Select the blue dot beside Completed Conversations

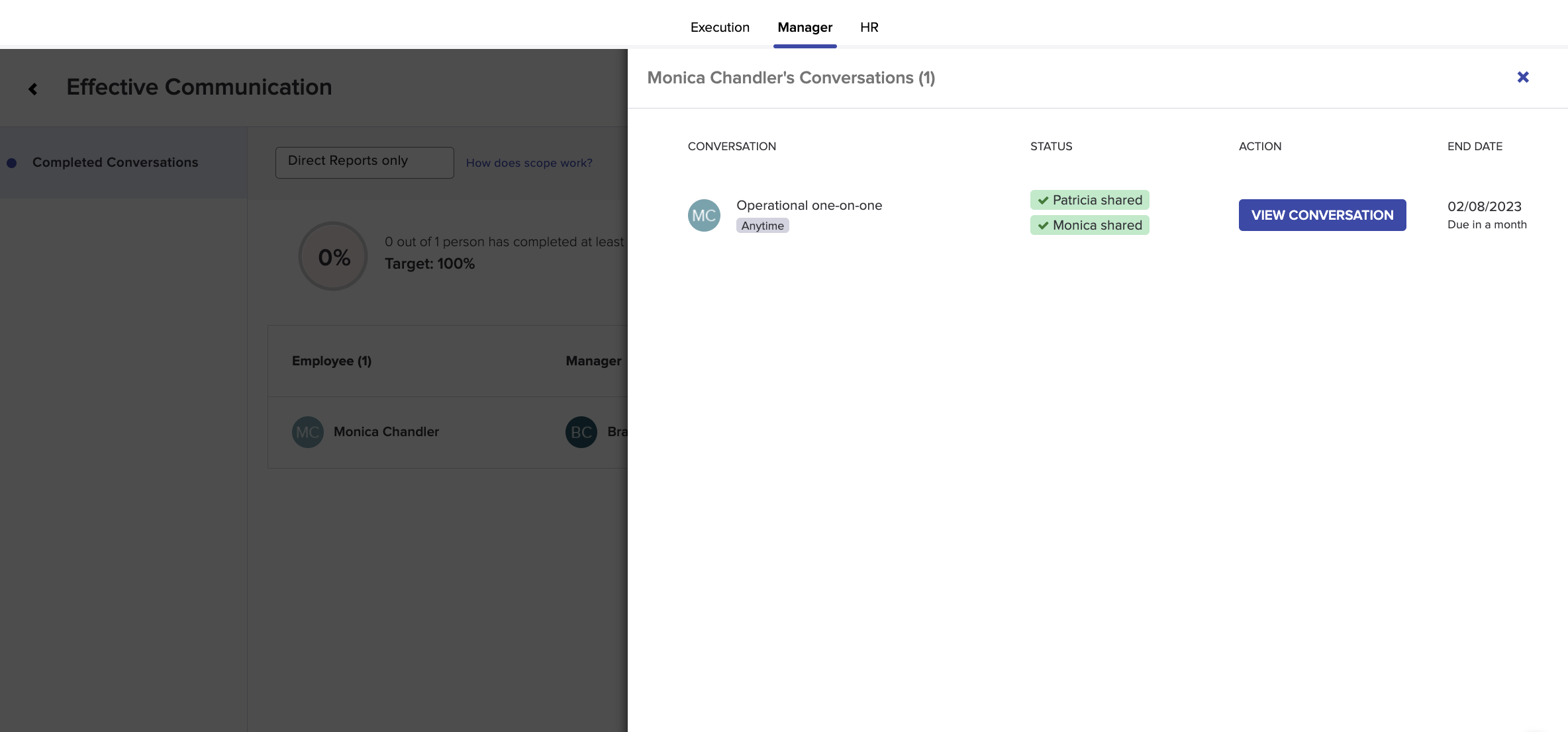11,163
